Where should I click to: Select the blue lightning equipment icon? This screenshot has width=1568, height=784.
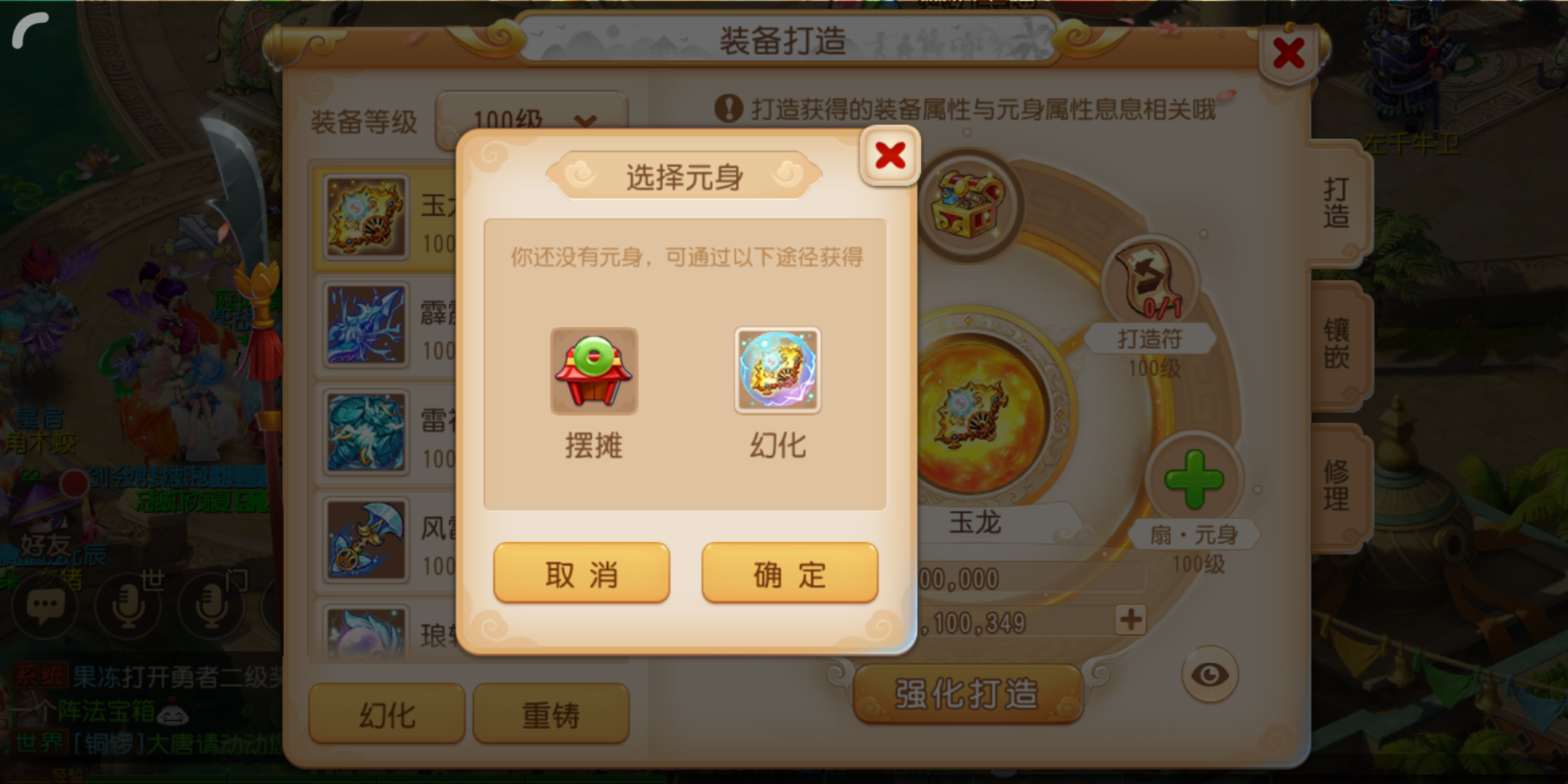pyautogui.click(x=366, y=324)
